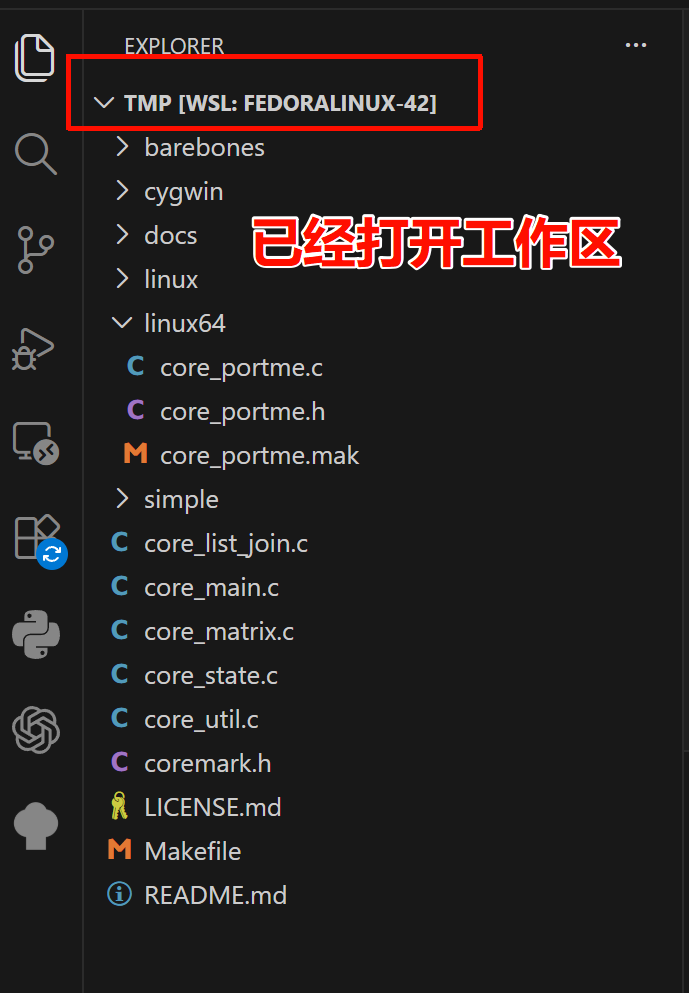Open the Search view icon
The width and height of the screenshot is (689, 993).
(x=36, y=153)
